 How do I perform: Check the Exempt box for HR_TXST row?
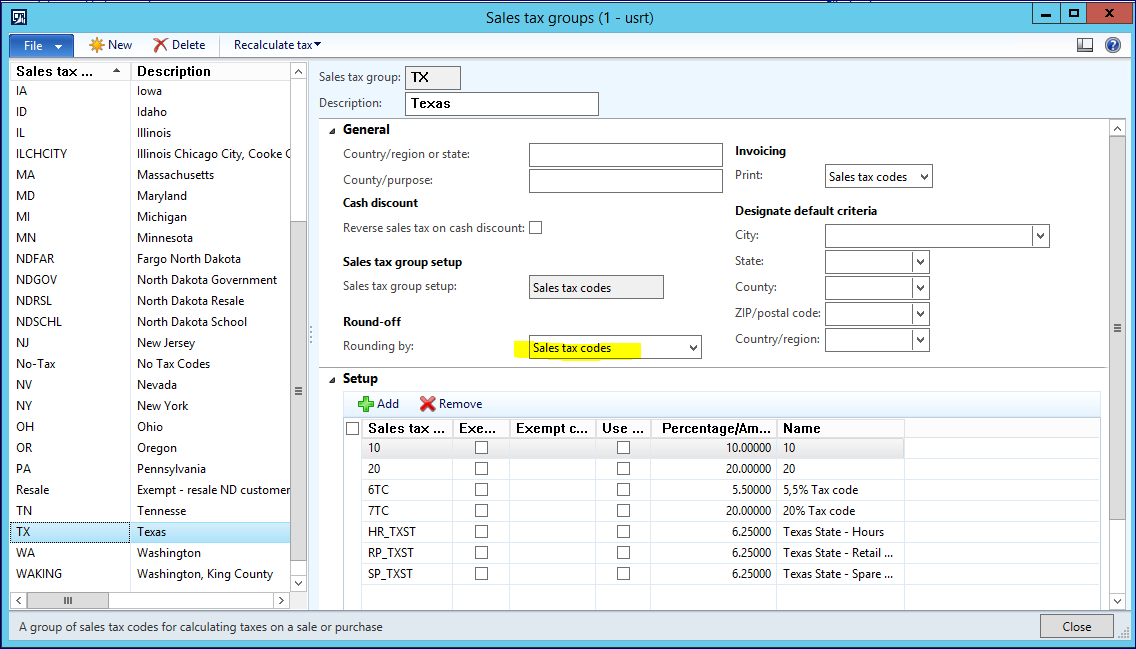coord(481,532)
